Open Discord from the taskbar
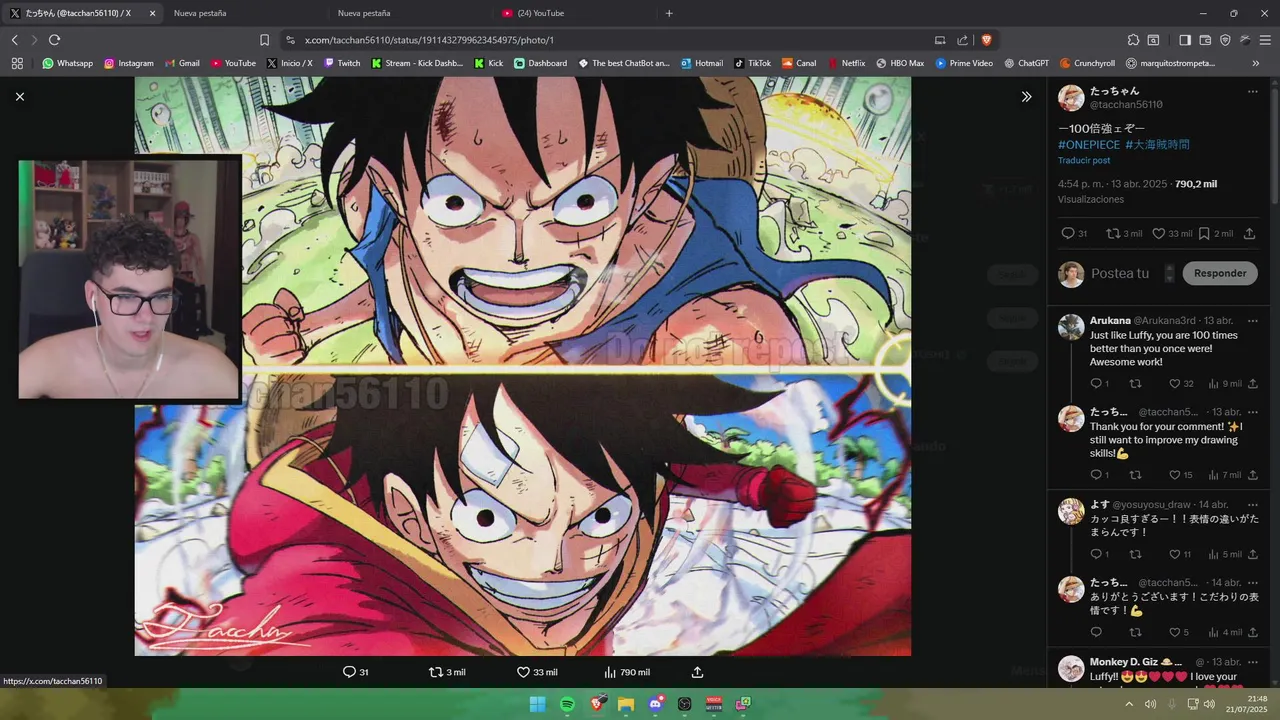The image size is (1280, 720). (x=655, y=704)
